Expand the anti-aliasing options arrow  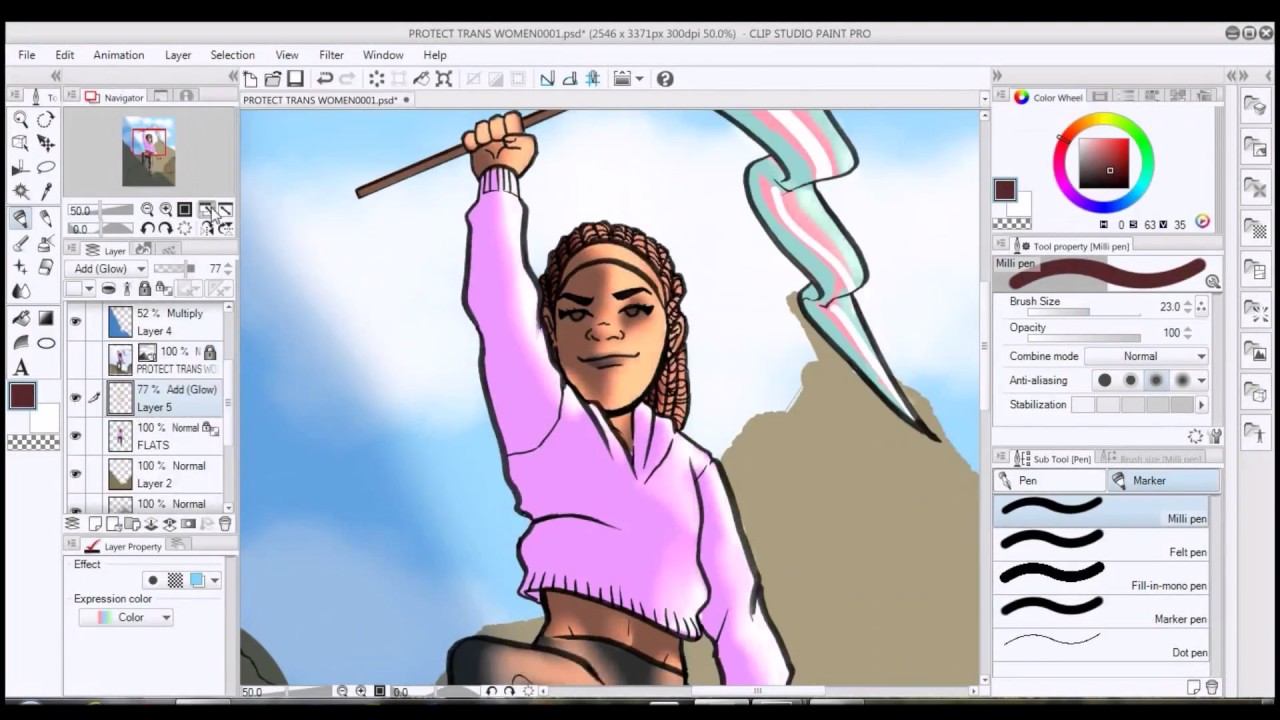(x=1201, y=380)
